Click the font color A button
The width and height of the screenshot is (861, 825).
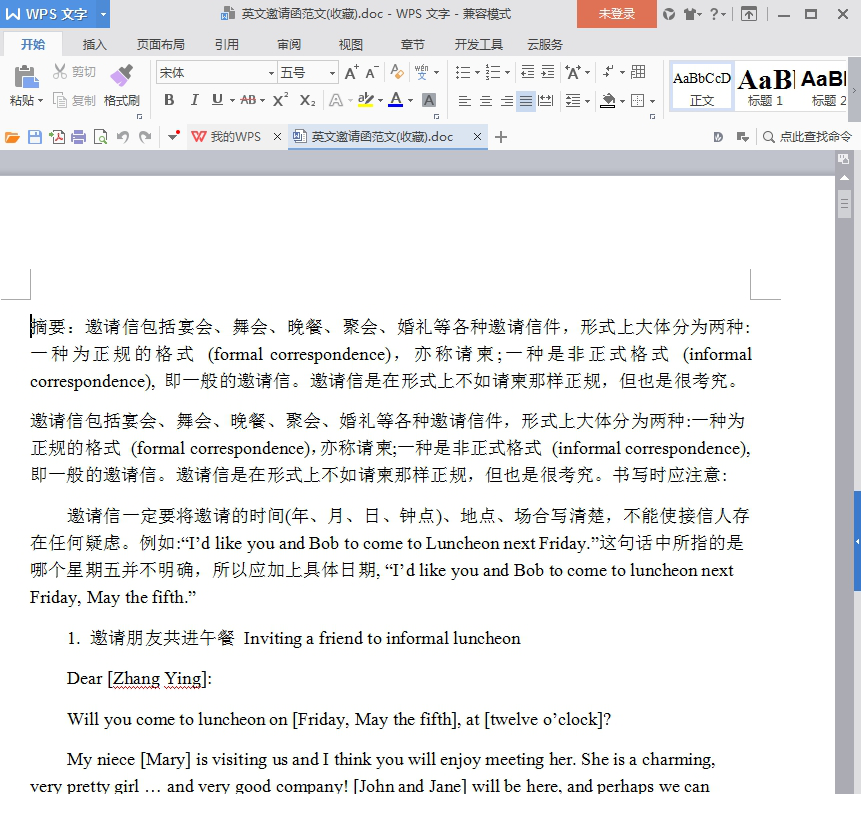coord(395,100)
